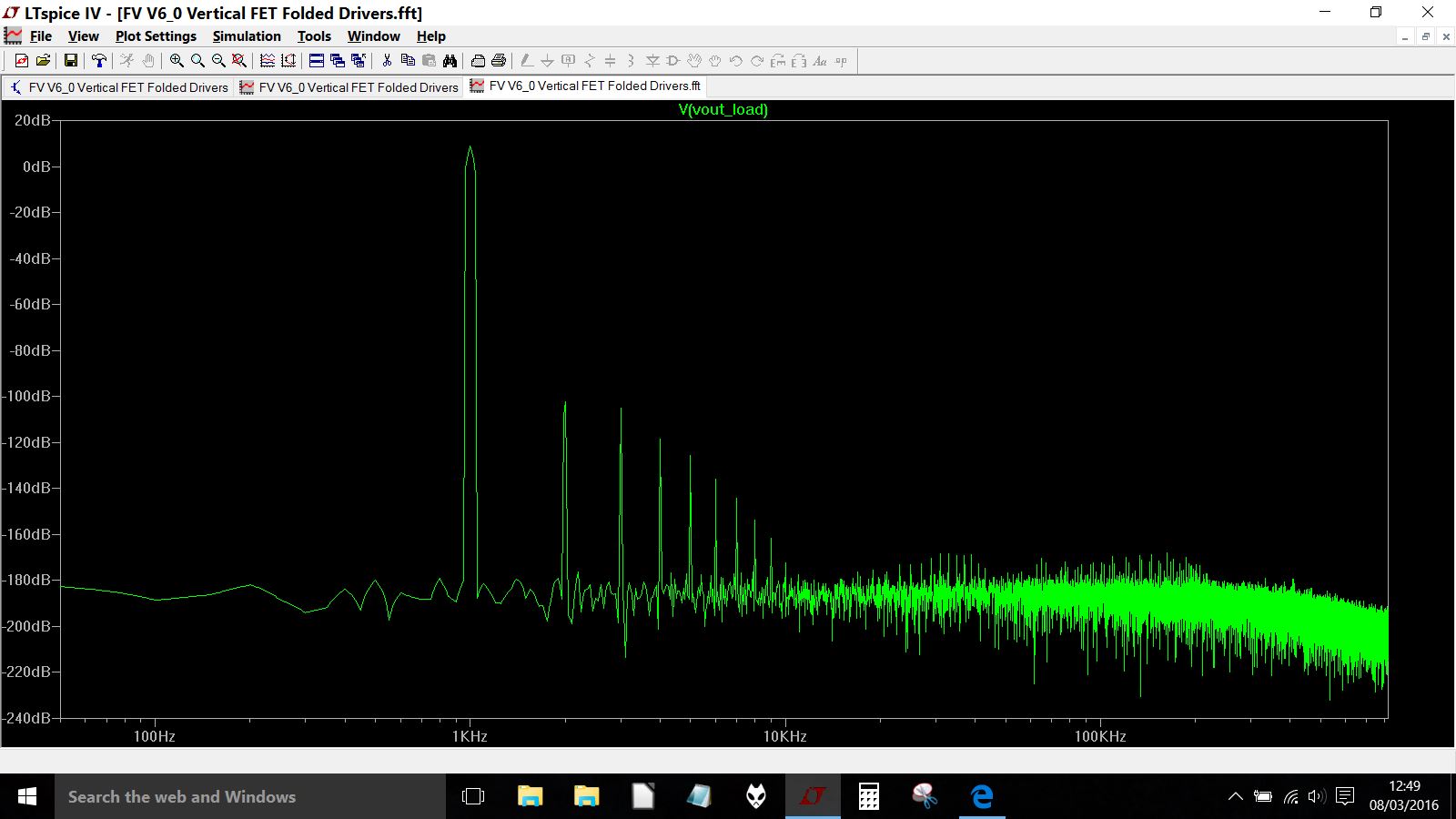Click the Undo arrow icon
This screenshot has width=1456, height=819.
(736, 61)
